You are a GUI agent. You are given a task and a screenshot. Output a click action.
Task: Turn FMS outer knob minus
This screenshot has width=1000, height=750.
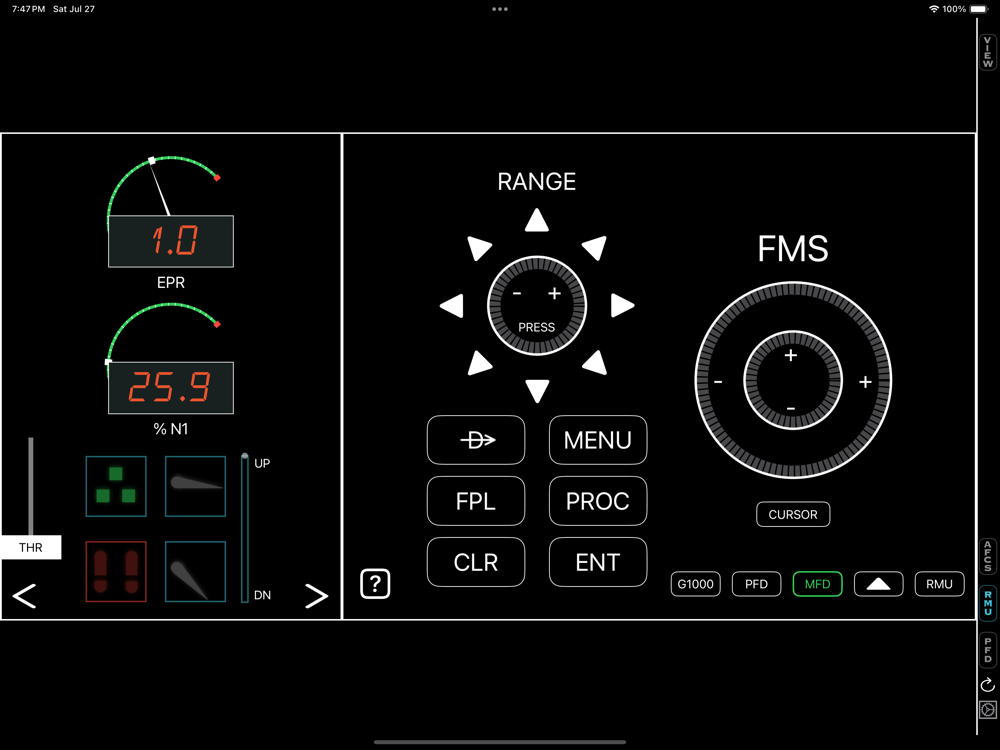718,382
